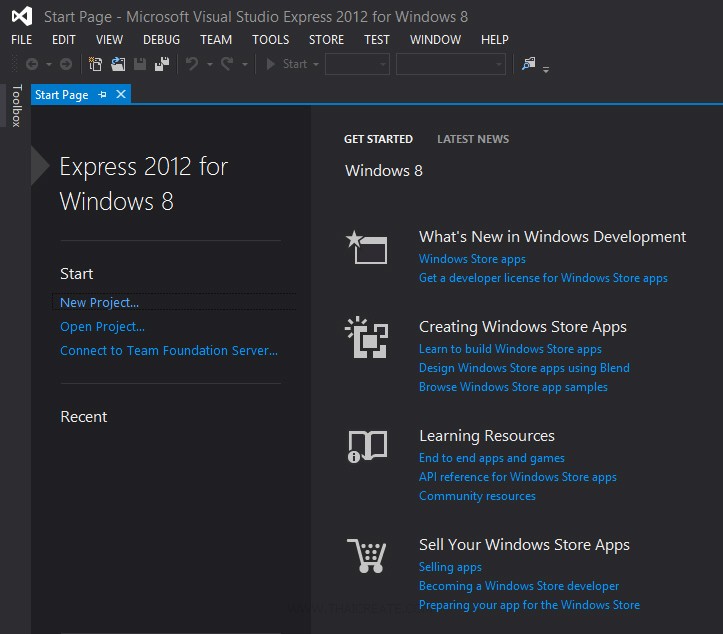Click the Save All toolbar icon

pyautogui.click(x=162, y=64)
